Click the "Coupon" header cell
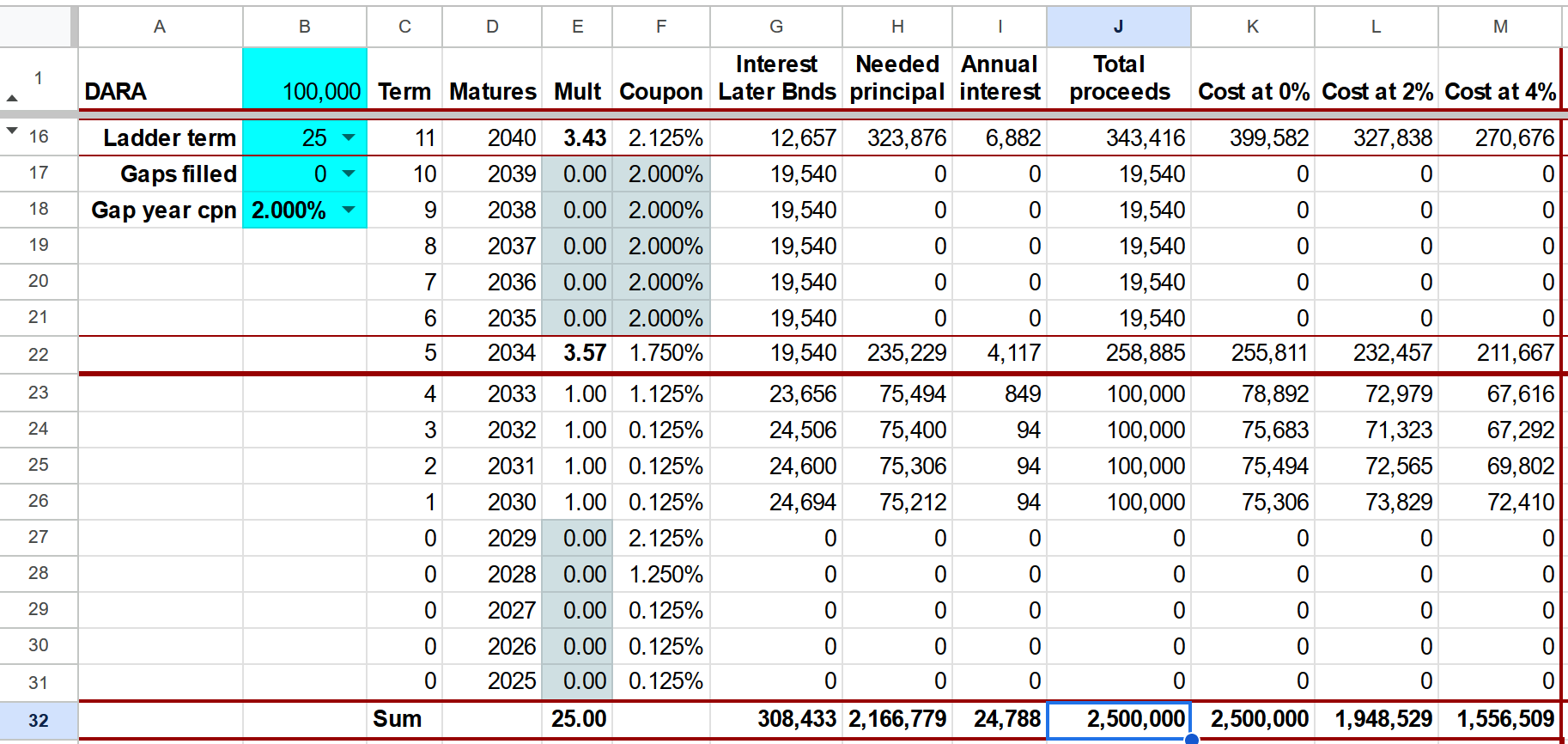This screenshot has width=1568, height=744. click(x=661, y=79)
